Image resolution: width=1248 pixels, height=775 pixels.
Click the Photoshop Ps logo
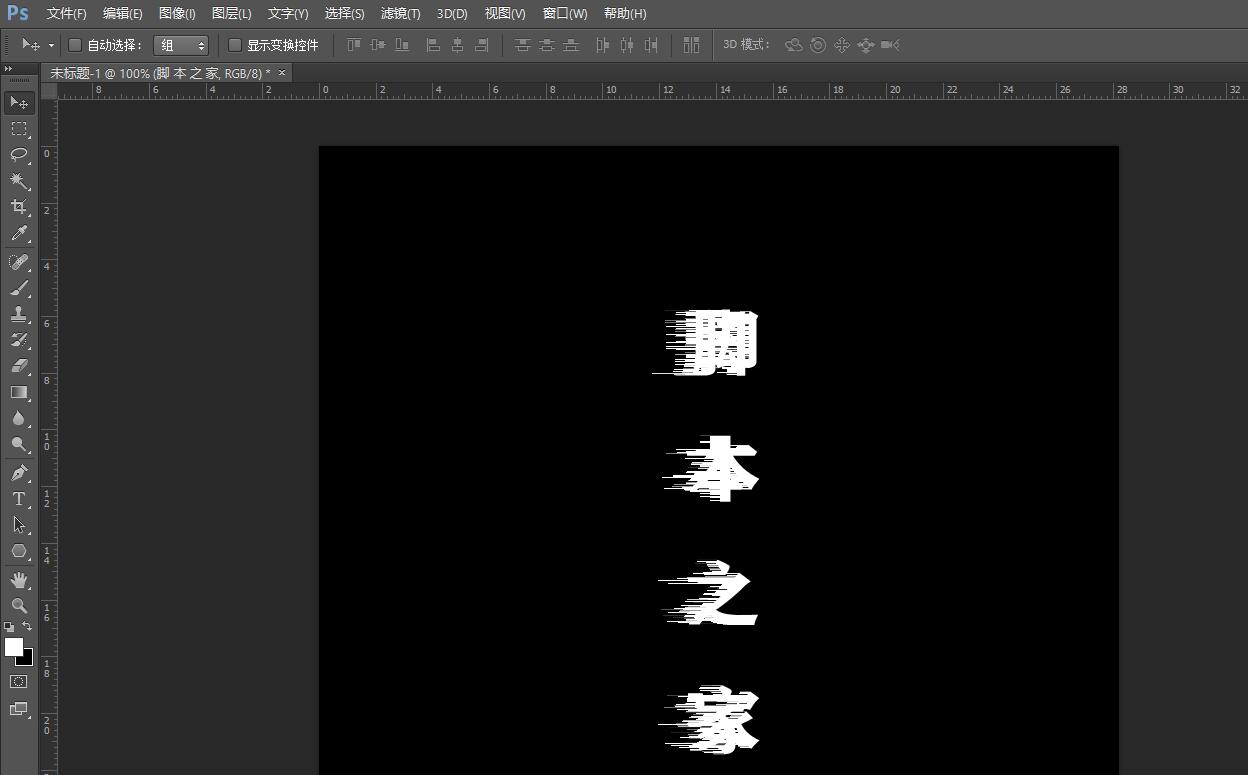click(18, 13)
